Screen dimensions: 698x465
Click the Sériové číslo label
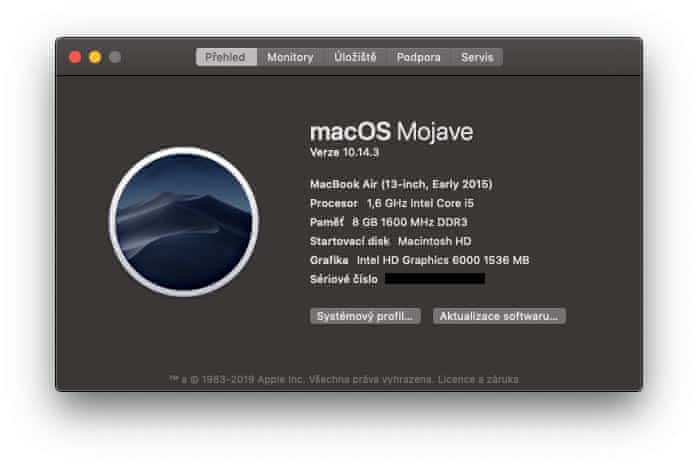(x=344, y=279)
